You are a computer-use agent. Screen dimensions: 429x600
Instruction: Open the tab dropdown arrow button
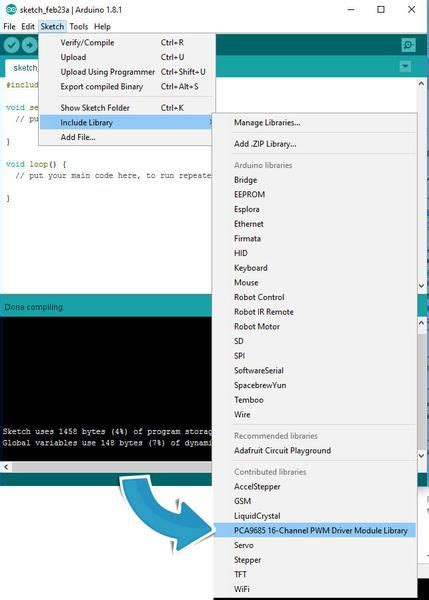click(x=405, y=67)
